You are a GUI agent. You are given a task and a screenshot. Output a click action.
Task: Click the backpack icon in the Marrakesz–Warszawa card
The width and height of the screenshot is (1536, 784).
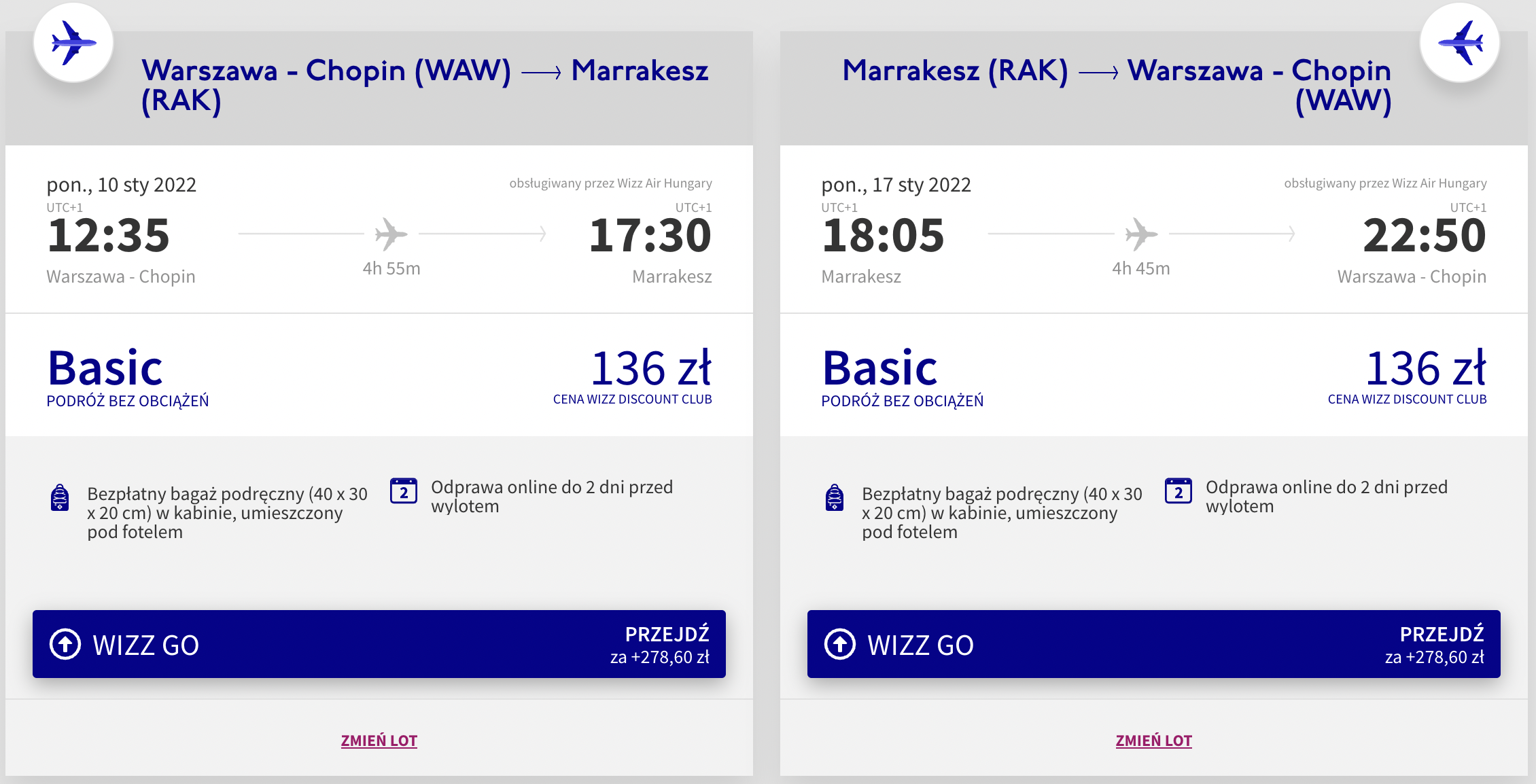tap(835, 497)
